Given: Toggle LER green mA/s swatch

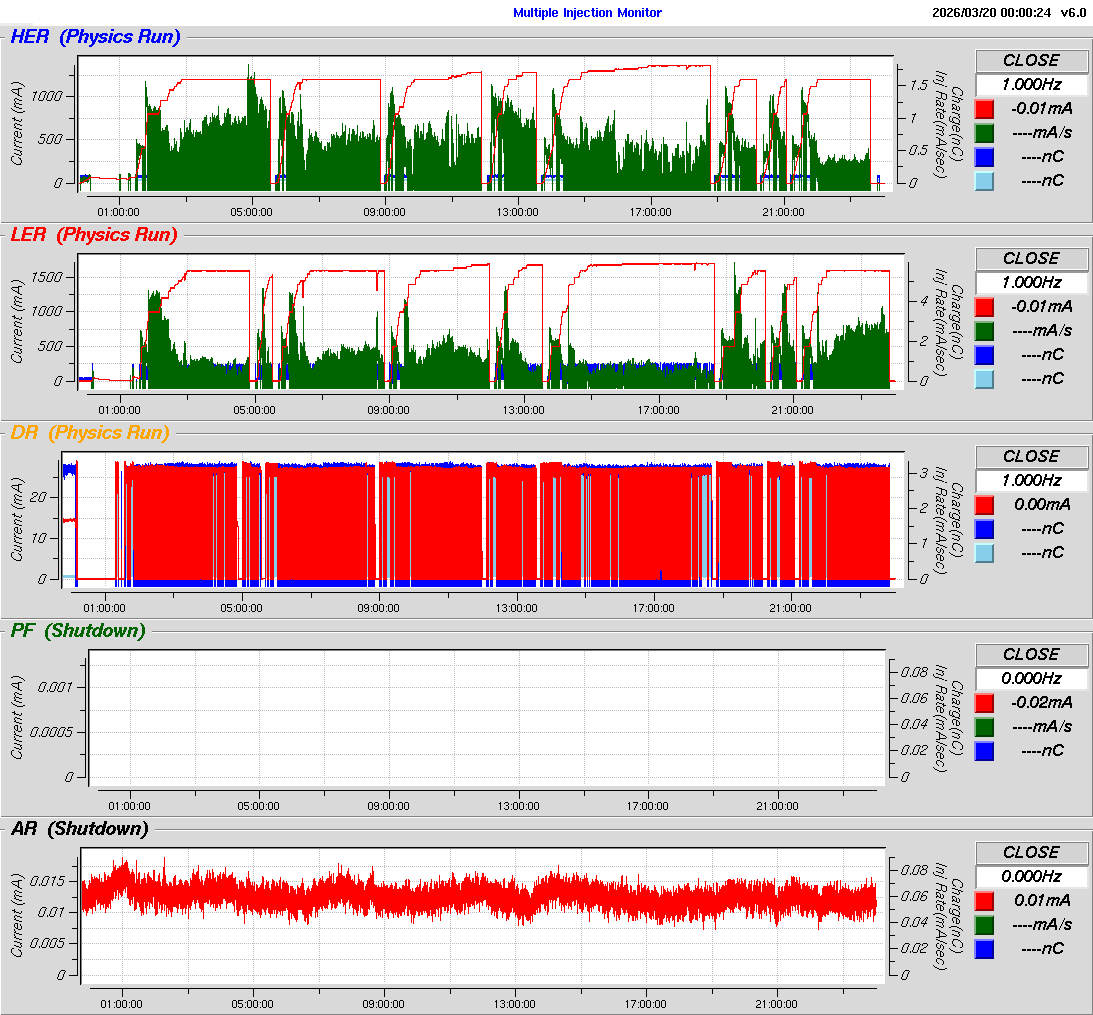Looking at the screenshot, I should tap(985, 331).
